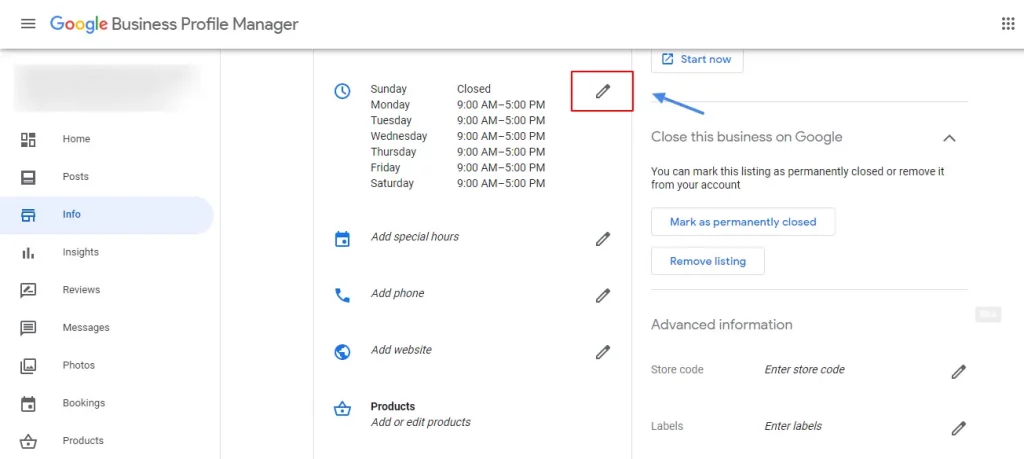Open the Google apps grid

click(x=1007, y=24)
